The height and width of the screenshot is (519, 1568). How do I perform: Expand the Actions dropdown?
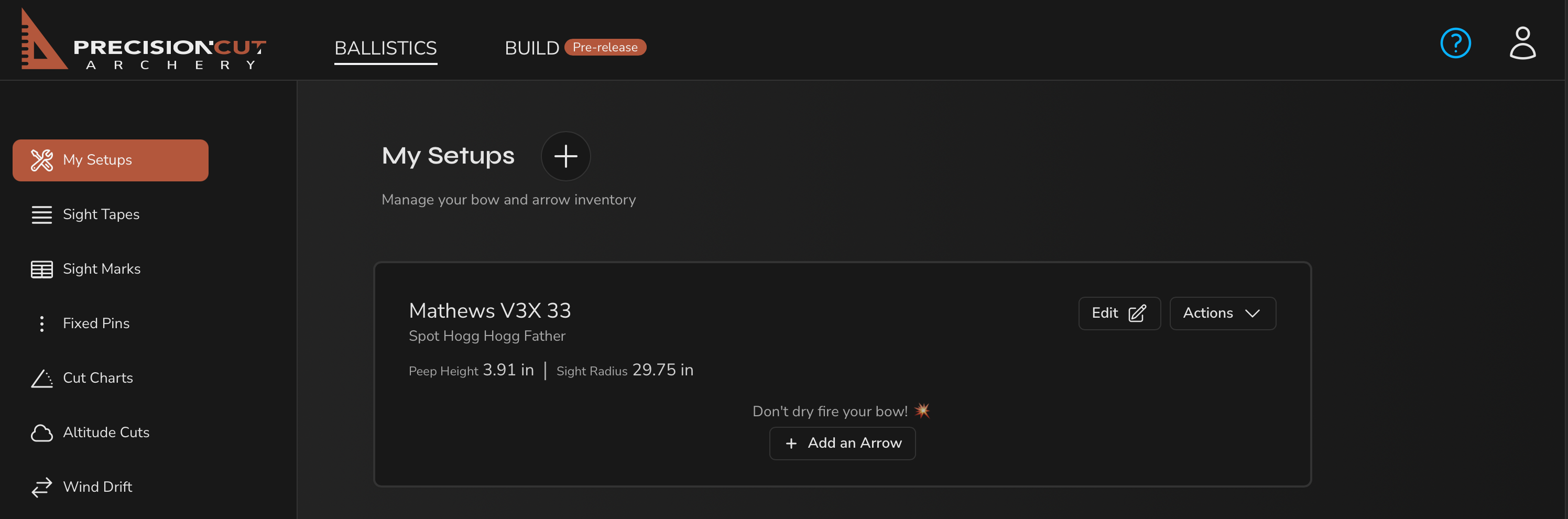point(1222,313)
